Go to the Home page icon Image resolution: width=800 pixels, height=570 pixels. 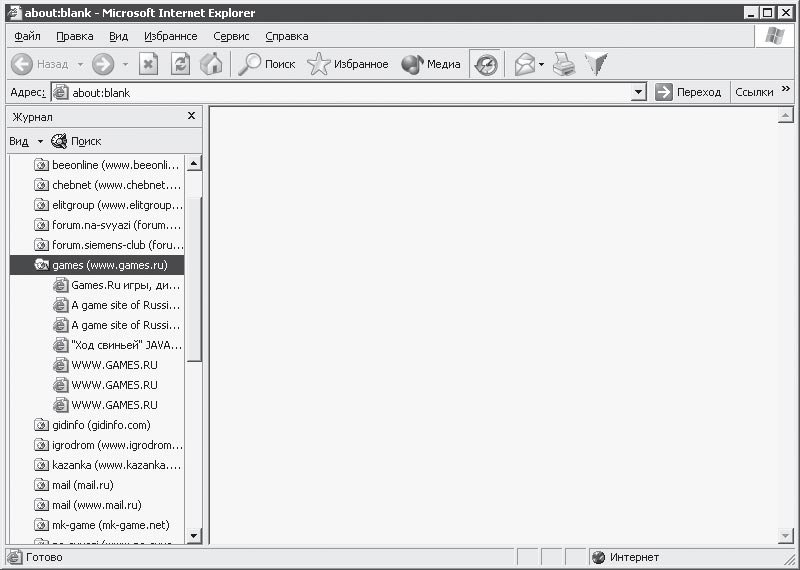point(210,64)
